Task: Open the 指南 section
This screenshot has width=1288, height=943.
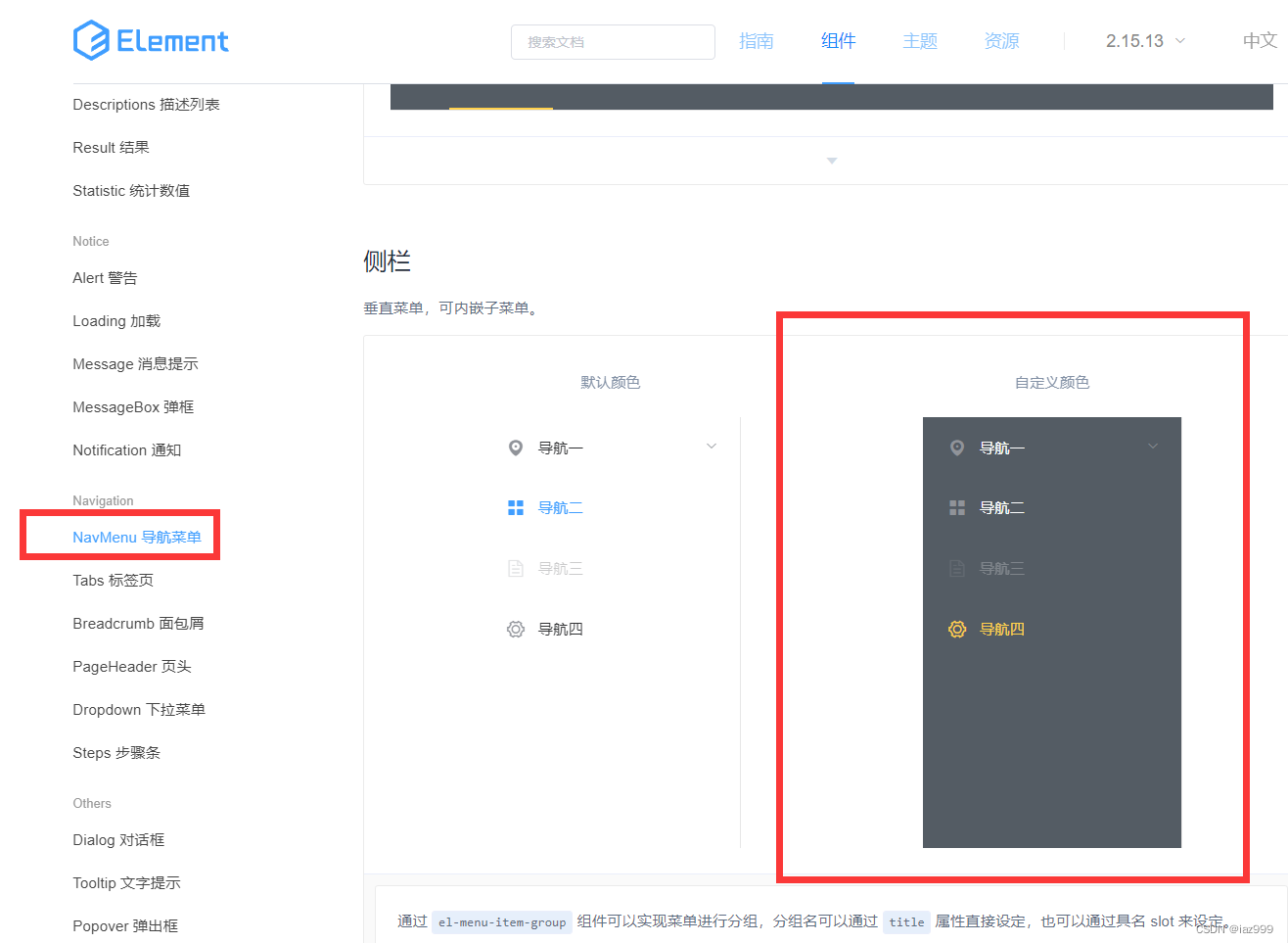Action: coord(756,41)
